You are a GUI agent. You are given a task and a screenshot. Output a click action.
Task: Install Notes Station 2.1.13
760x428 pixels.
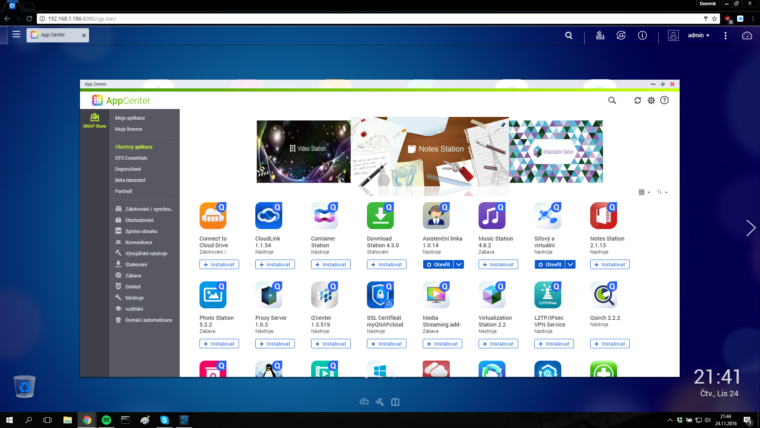610,264
